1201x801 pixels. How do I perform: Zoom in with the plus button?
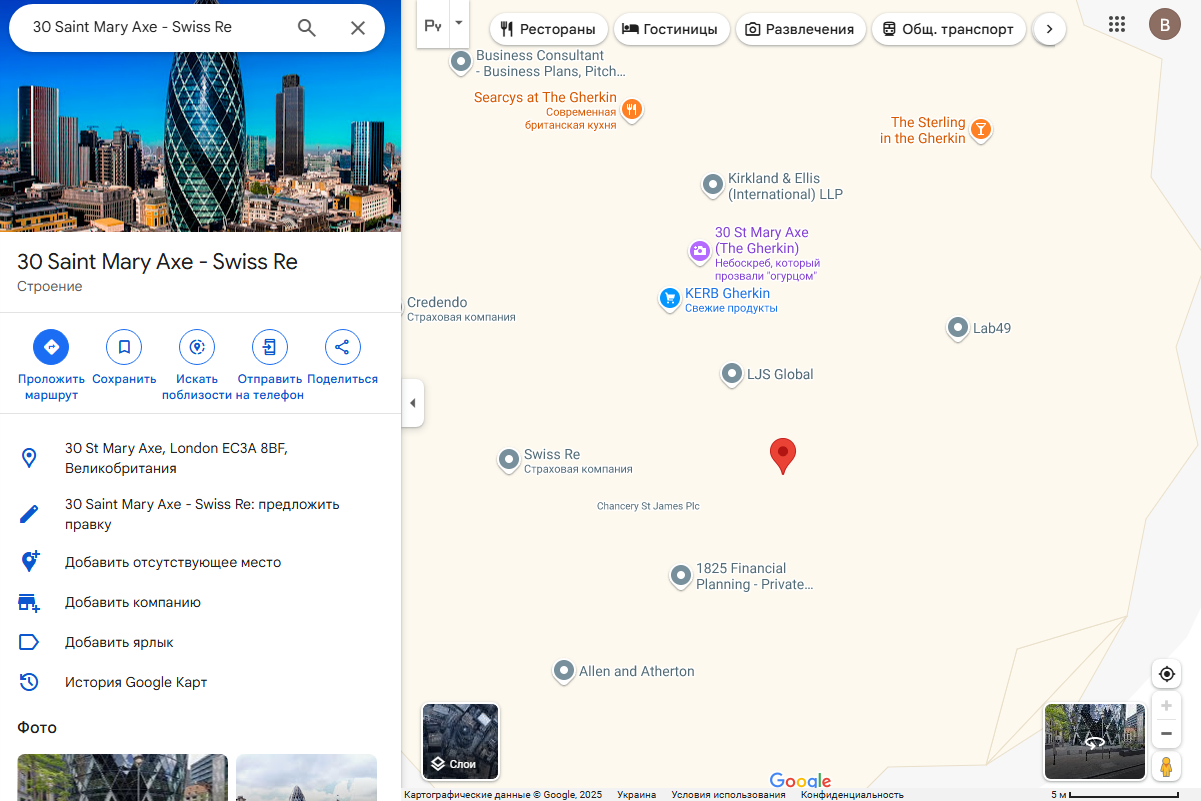pos(1166,706)
